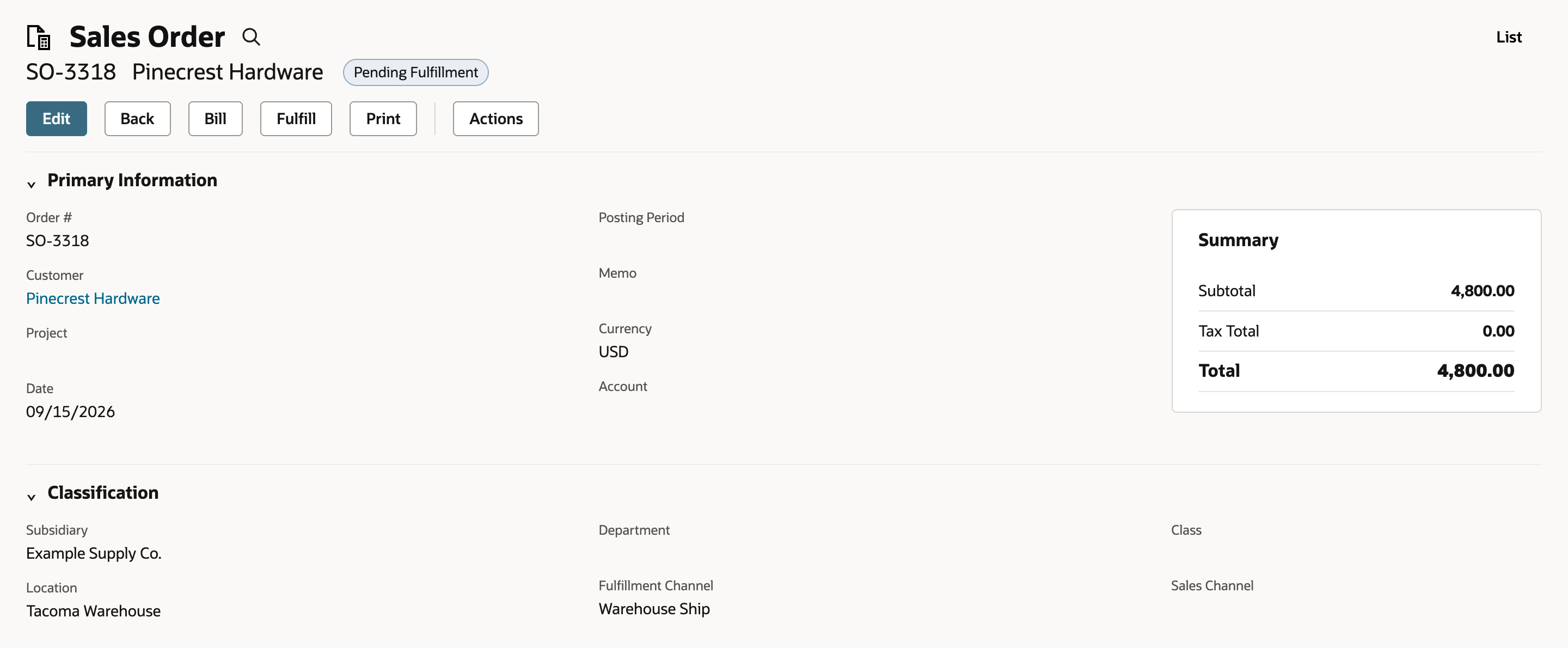The image size is (1568, 648).
Task: Select the Example Supply Co. subsidiary
Action: [94, 554]
